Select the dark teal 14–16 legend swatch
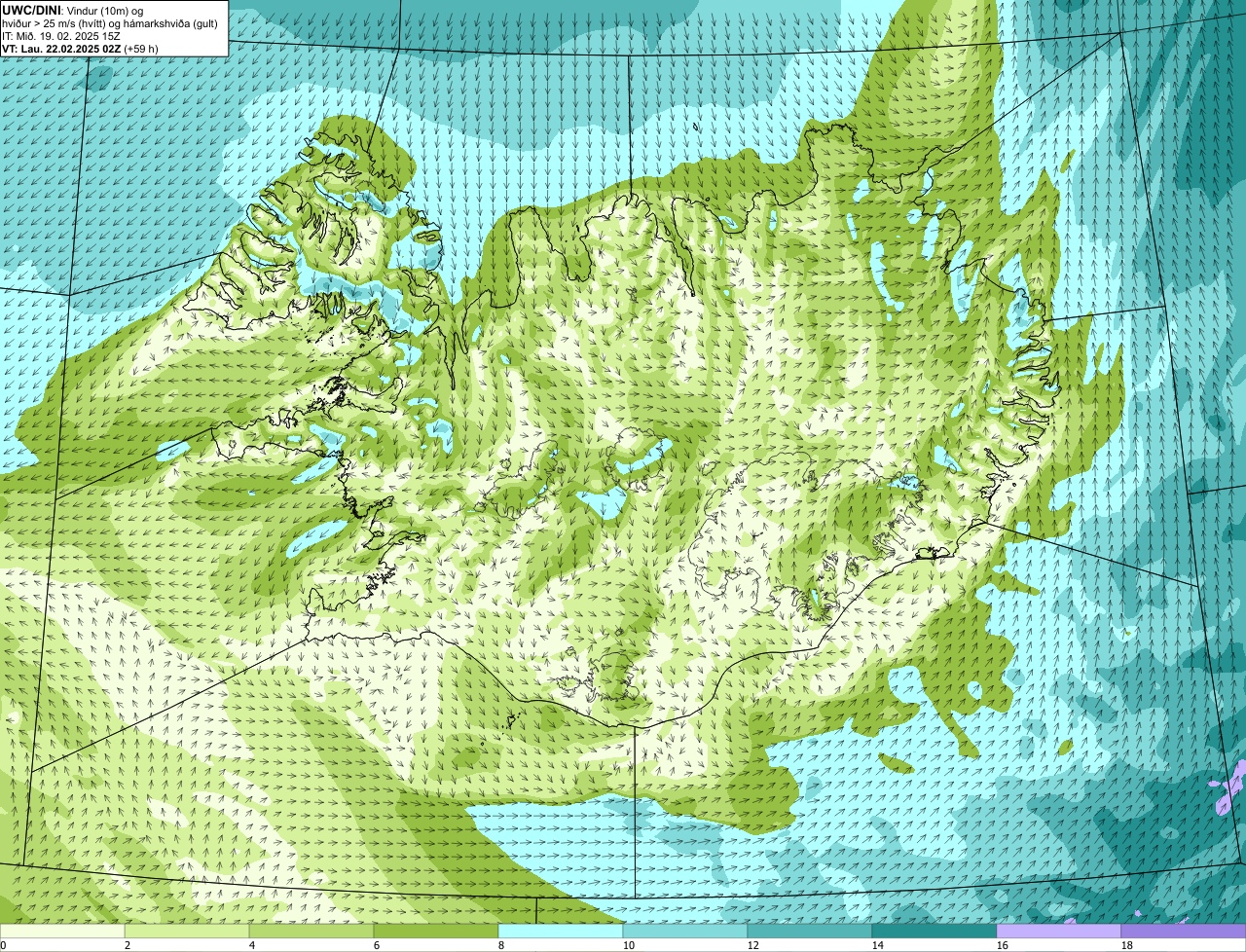 [x=934, y=931]
